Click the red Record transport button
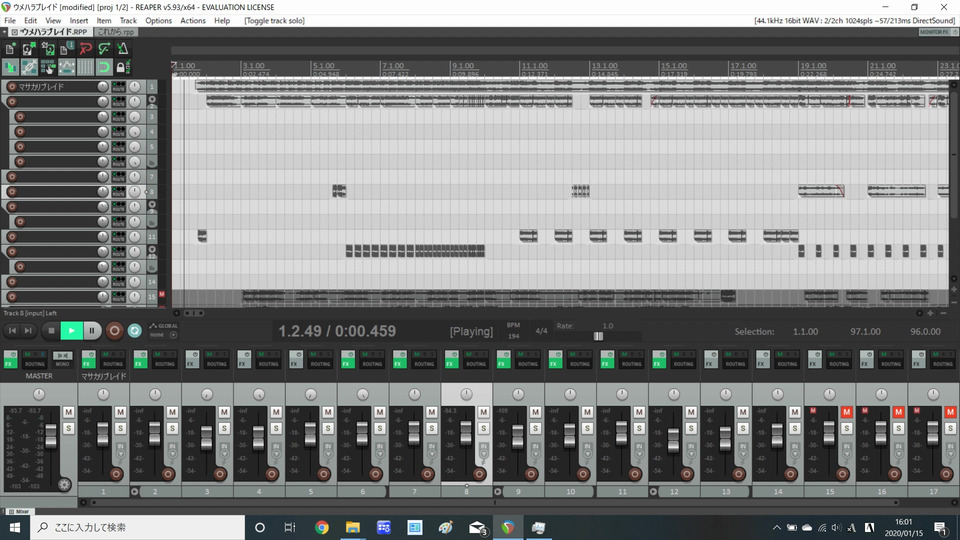960x540 pixels. click(x=114, y=331)
